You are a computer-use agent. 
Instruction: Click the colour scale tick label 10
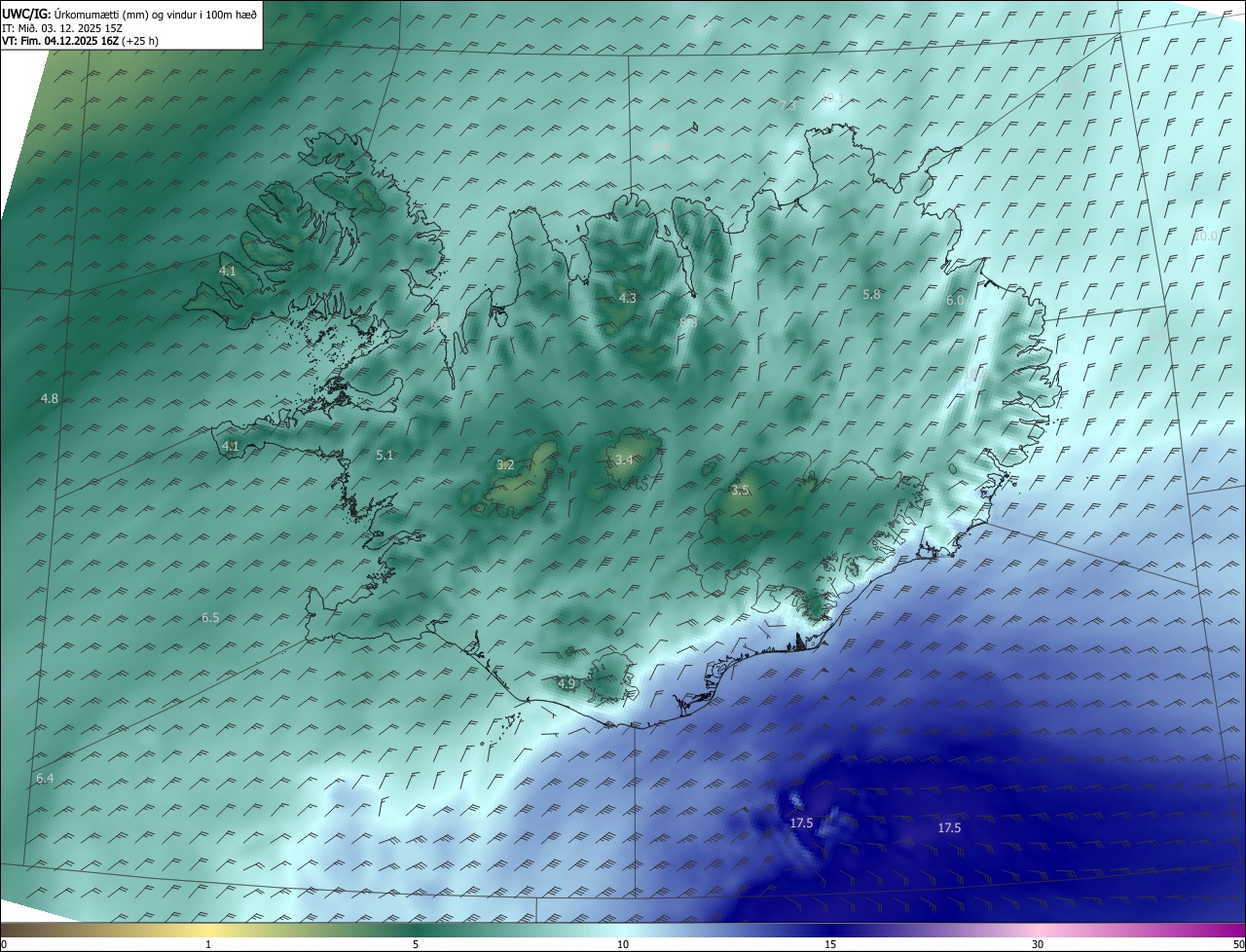coord(623,944)
